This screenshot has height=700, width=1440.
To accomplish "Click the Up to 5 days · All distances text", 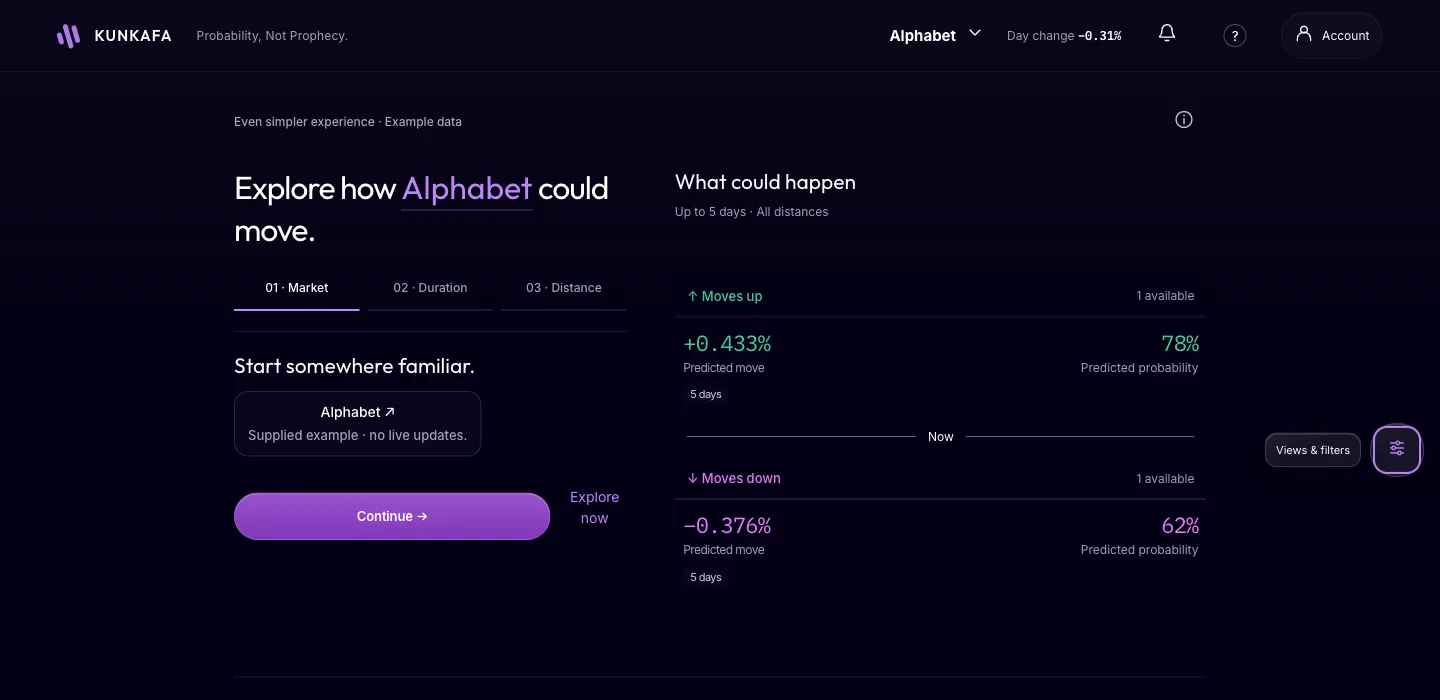I will pyautogui.click(x=751, y=212).
